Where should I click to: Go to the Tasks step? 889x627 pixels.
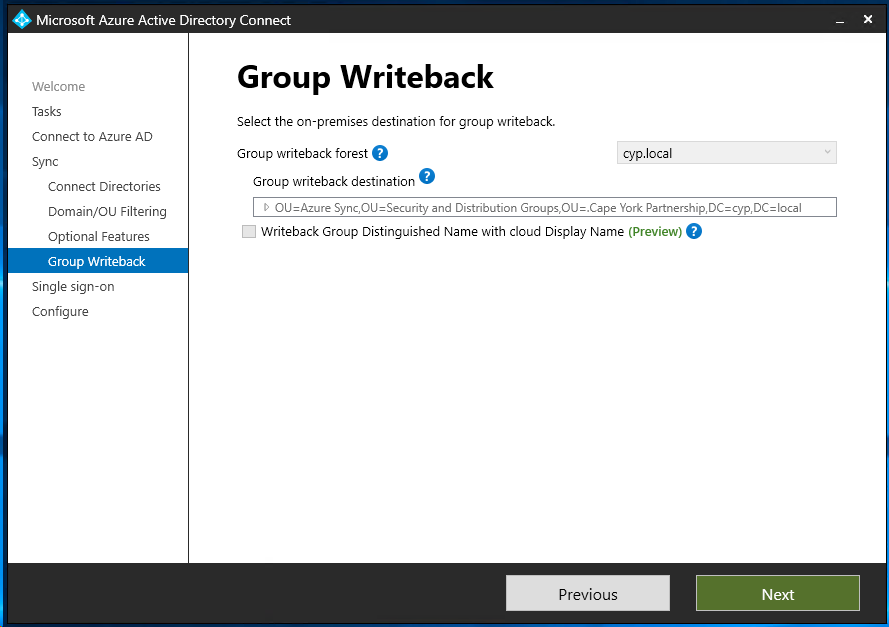tap(46, 111)
